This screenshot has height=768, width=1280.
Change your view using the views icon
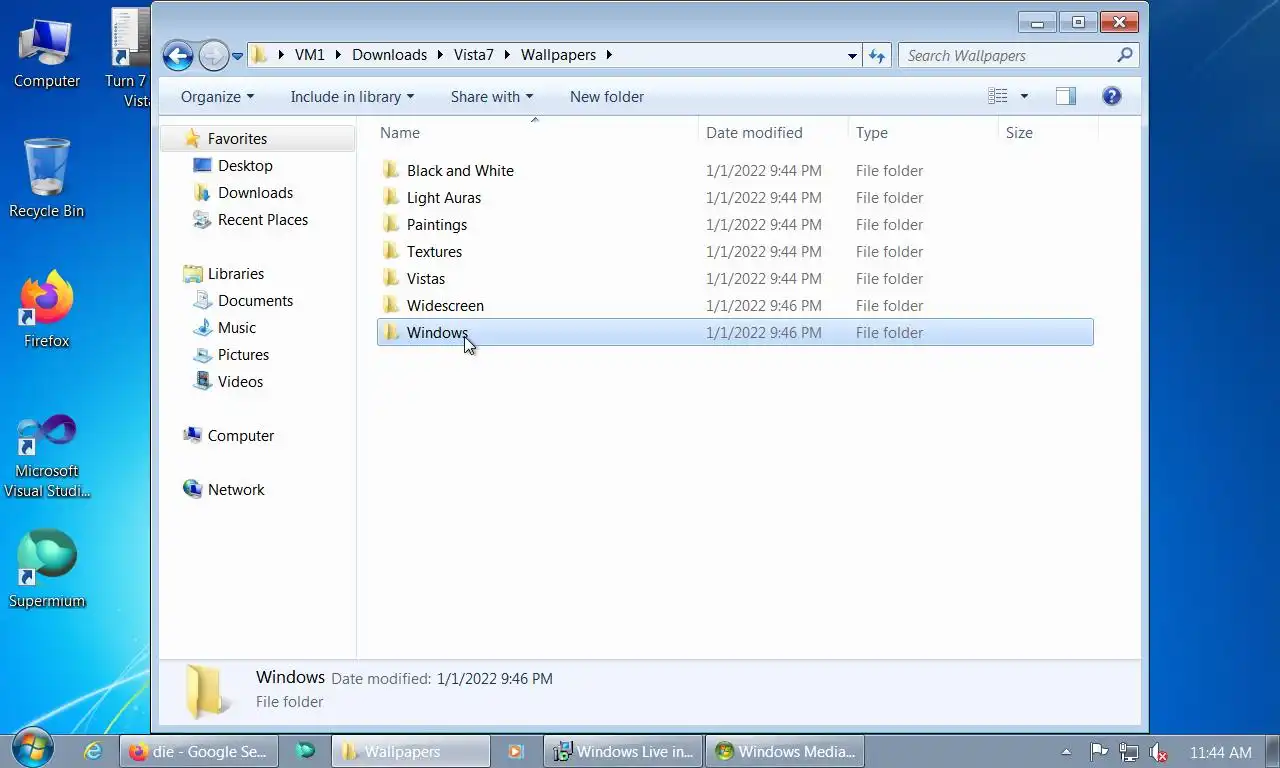click(x=998, y=97)
